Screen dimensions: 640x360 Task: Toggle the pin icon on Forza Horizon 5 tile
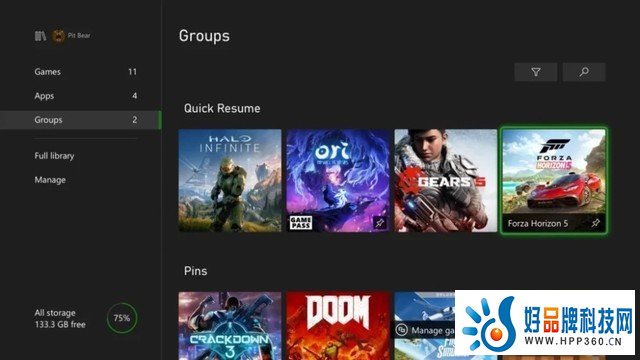596,223
